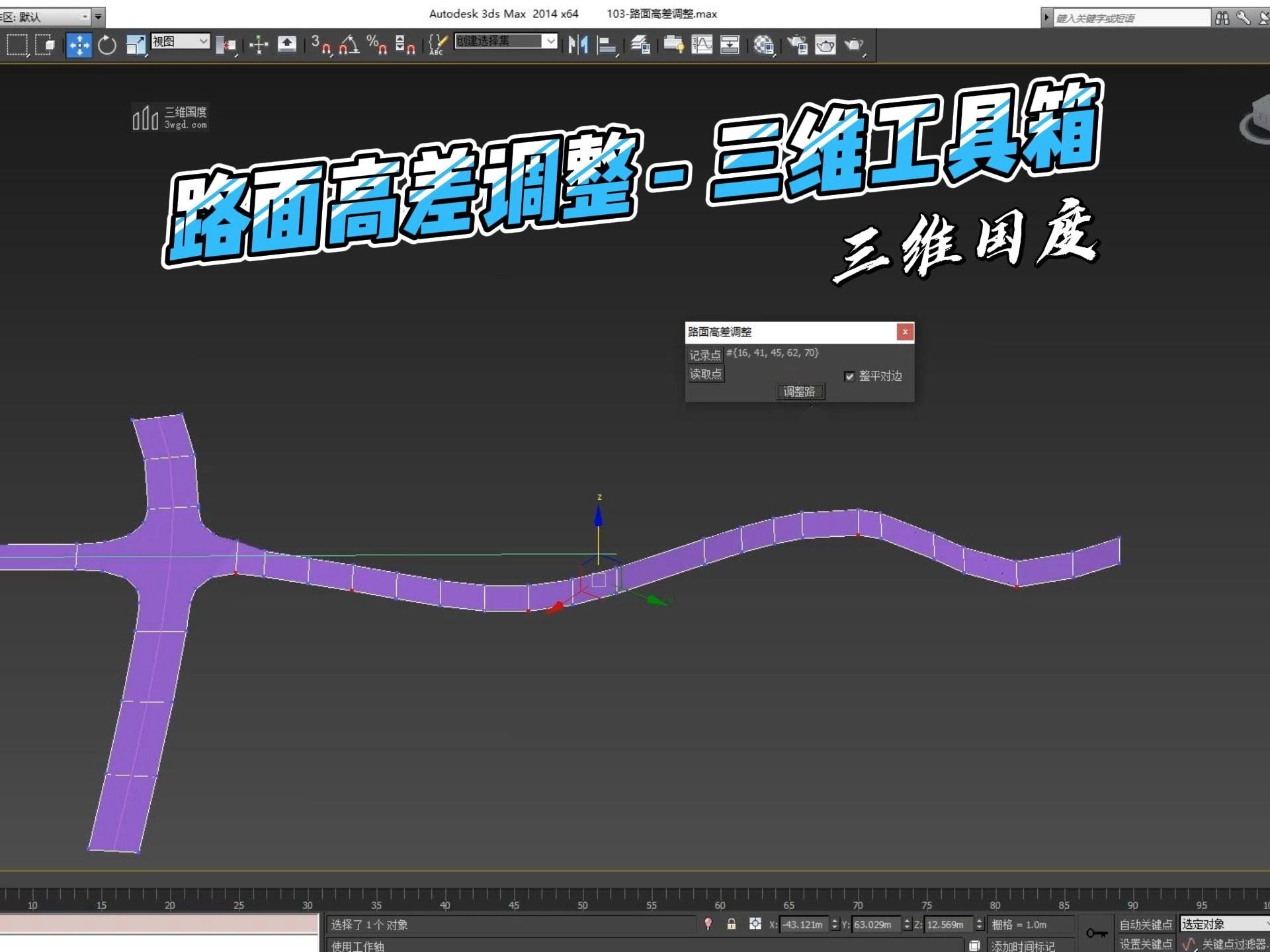Toggle the 整平对边 checkbox
The height and width of the screenshot is (952, 1270).
point(849,376)
